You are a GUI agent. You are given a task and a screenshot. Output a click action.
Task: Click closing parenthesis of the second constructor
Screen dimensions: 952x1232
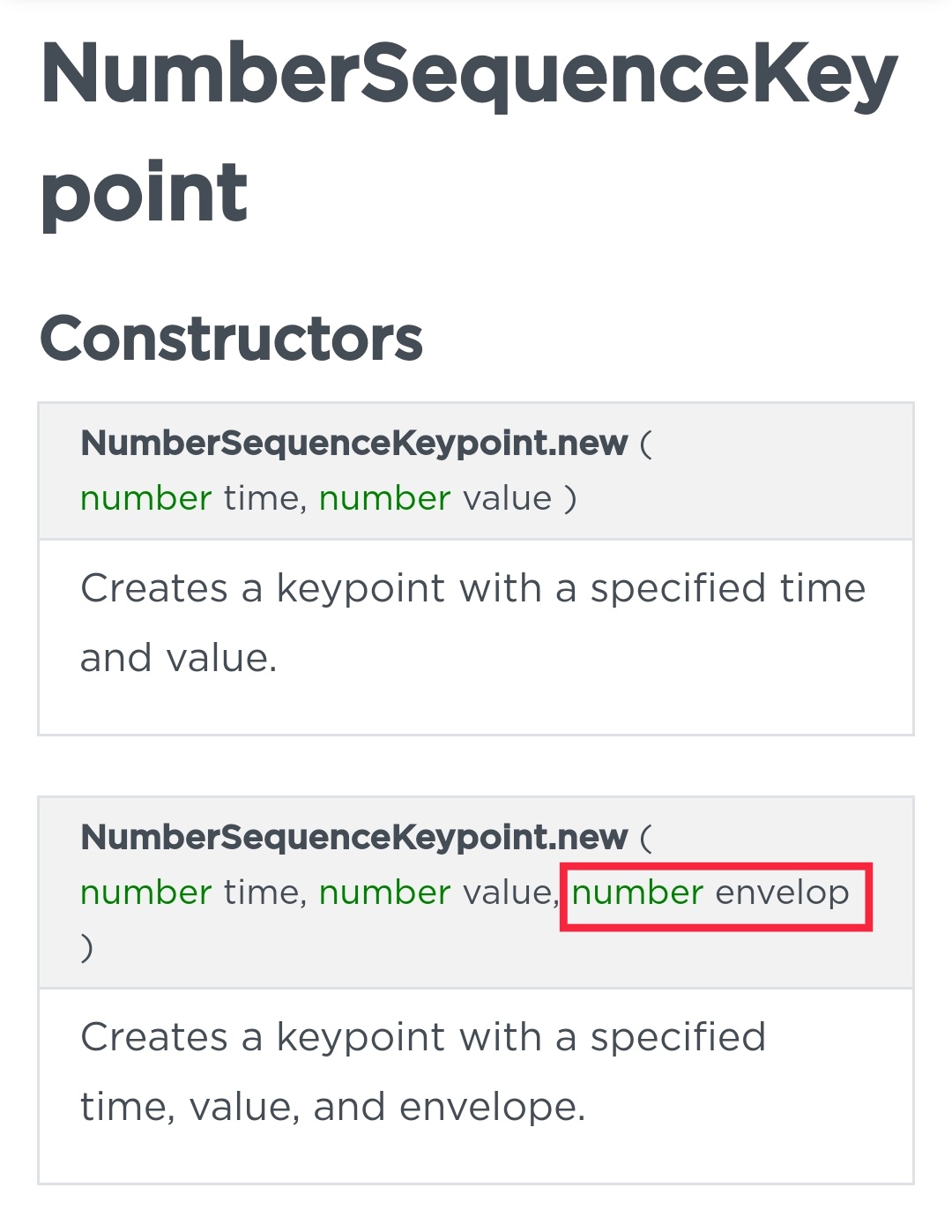tap(86, 948)
